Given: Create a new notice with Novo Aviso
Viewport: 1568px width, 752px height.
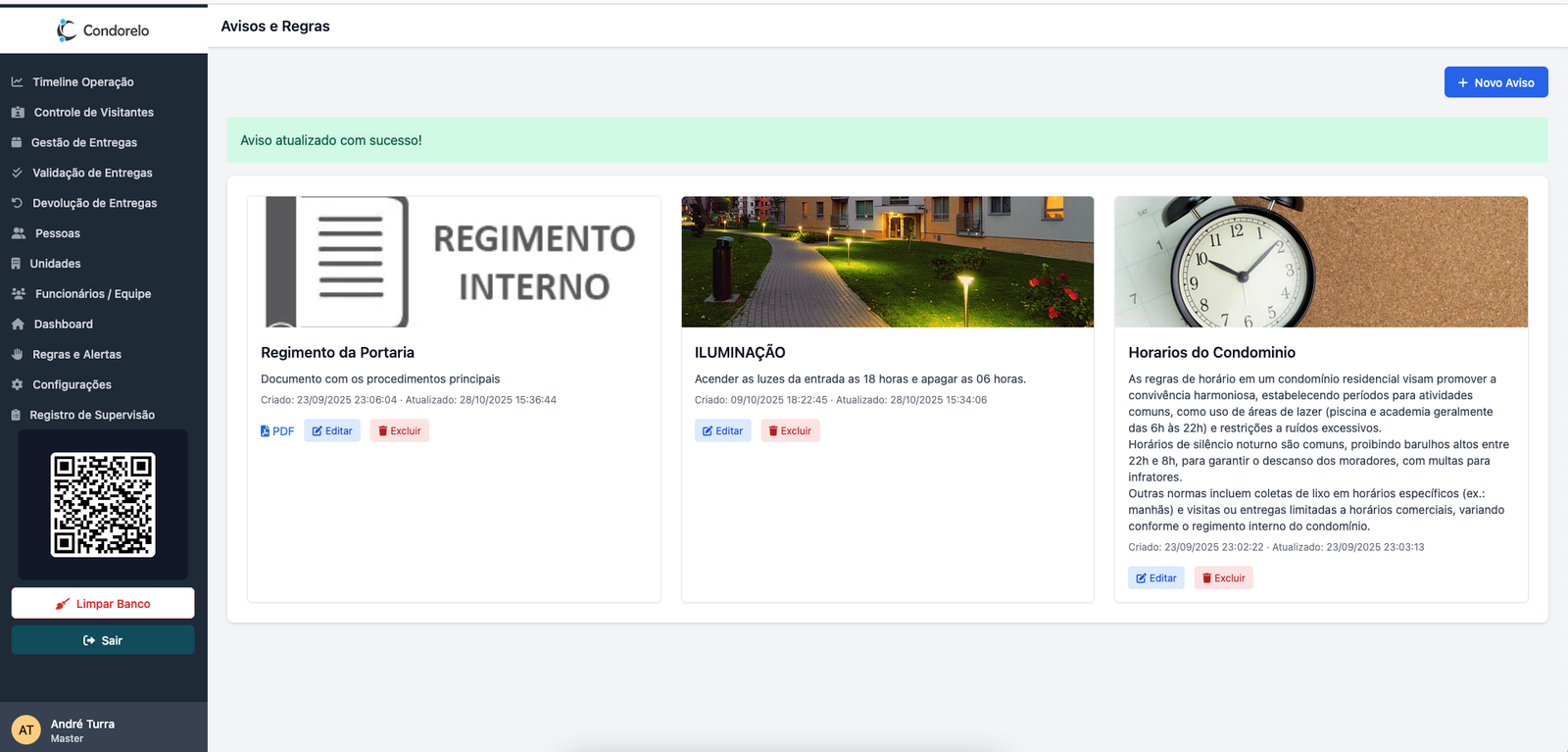Looking at the screenshot, I should tap(1495, 82).
